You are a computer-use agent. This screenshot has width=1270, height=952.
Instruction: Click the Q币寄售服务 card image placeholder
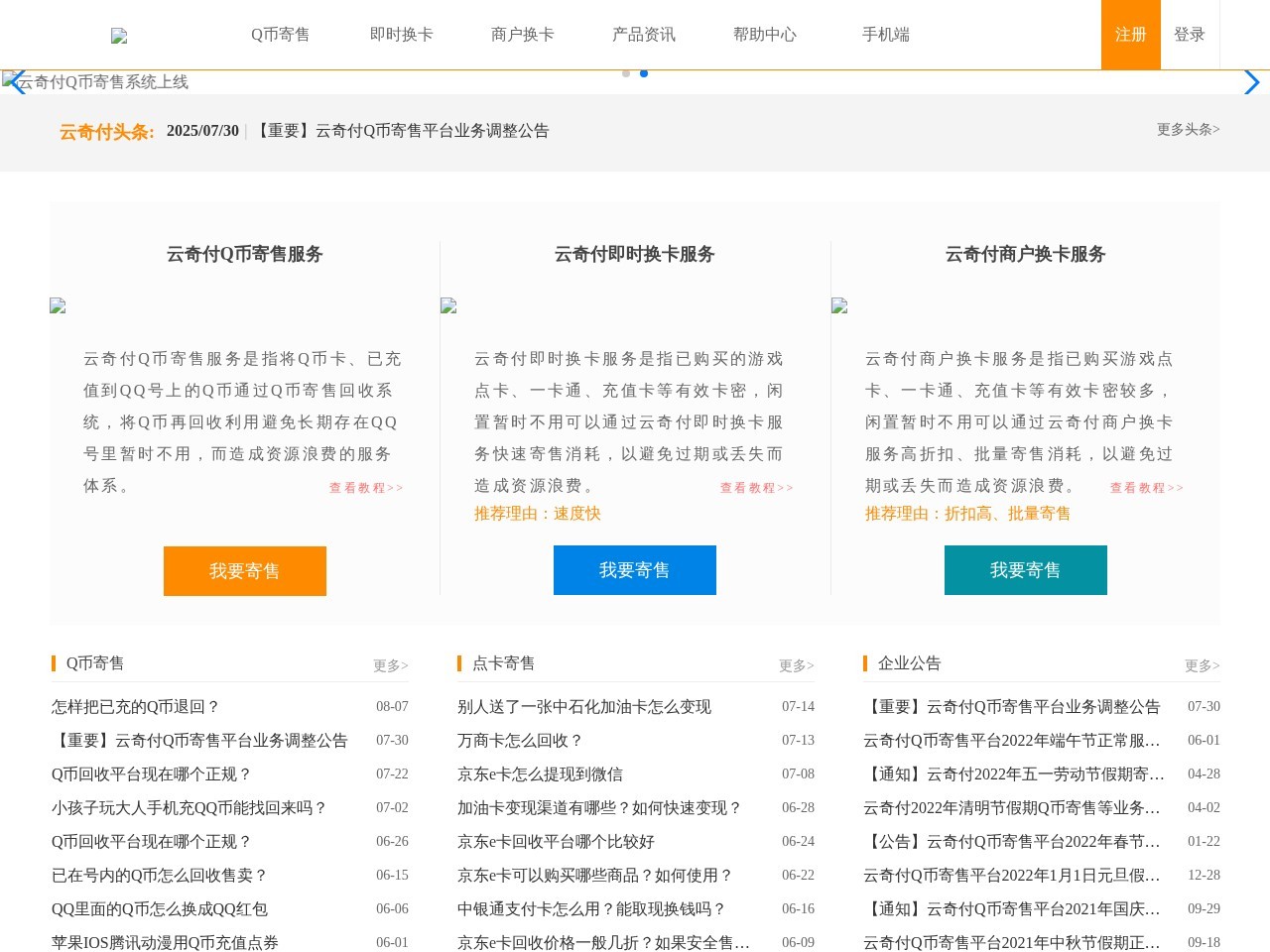(x=57, y=305)
